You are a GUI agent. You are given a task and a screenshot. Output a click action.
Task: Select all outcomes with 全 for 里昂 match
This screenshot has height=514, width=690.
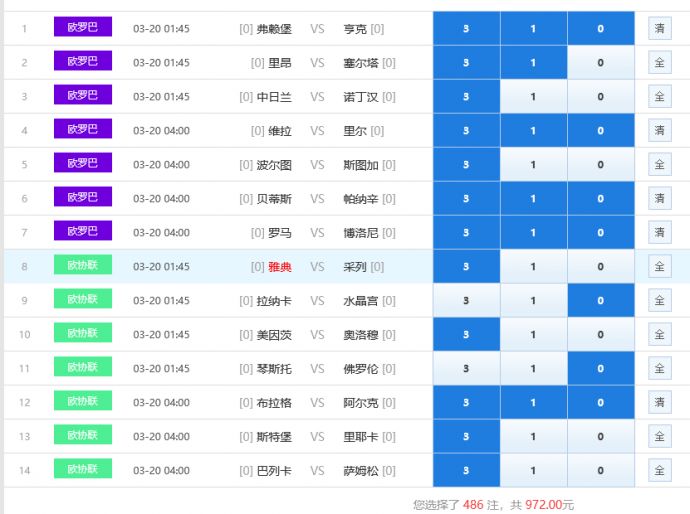659,63
